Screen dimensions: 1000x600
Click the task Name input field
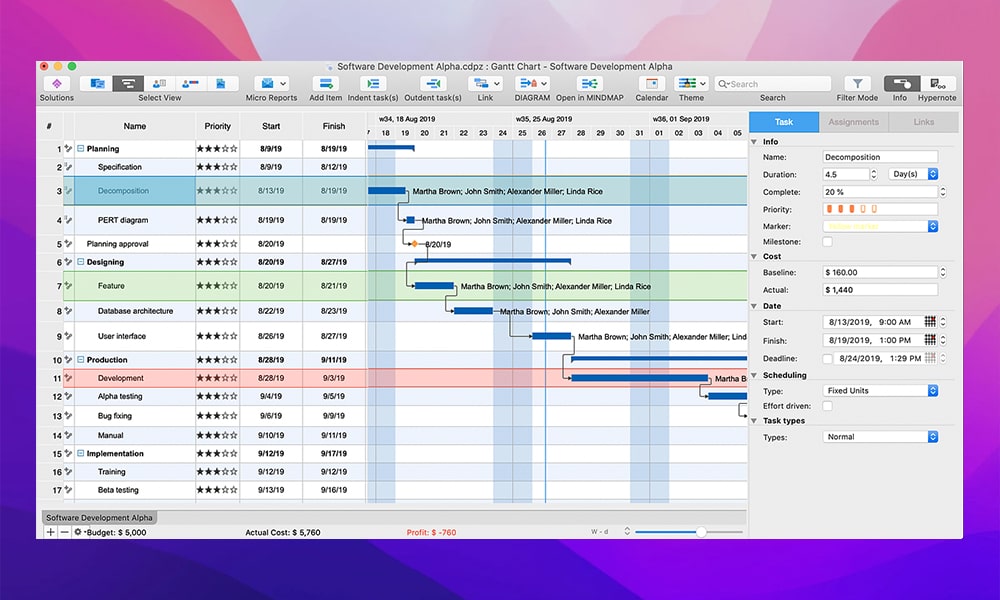point(880,157)
